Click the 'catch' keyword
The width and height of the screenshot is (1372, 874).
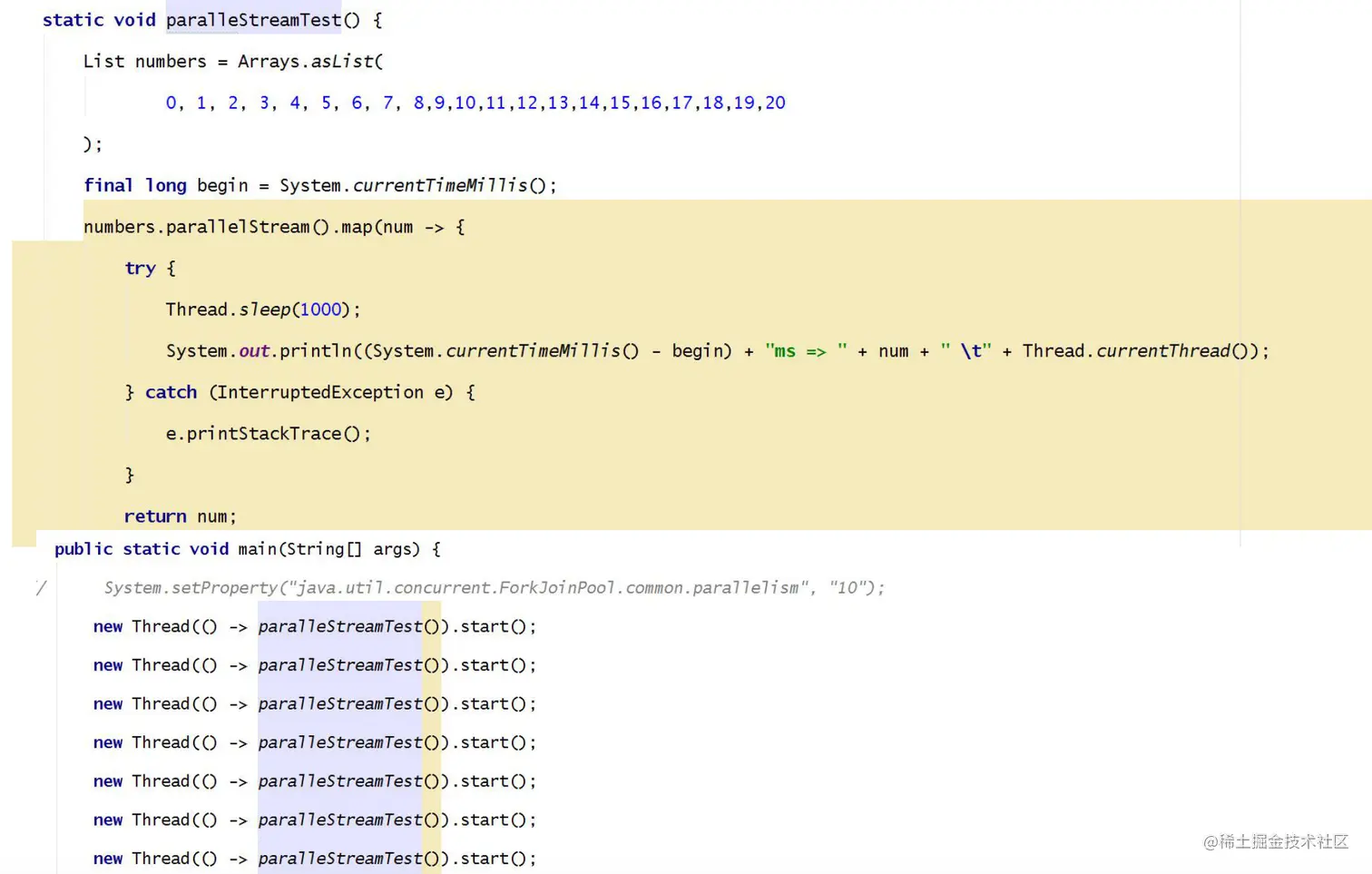click(171, 392)
